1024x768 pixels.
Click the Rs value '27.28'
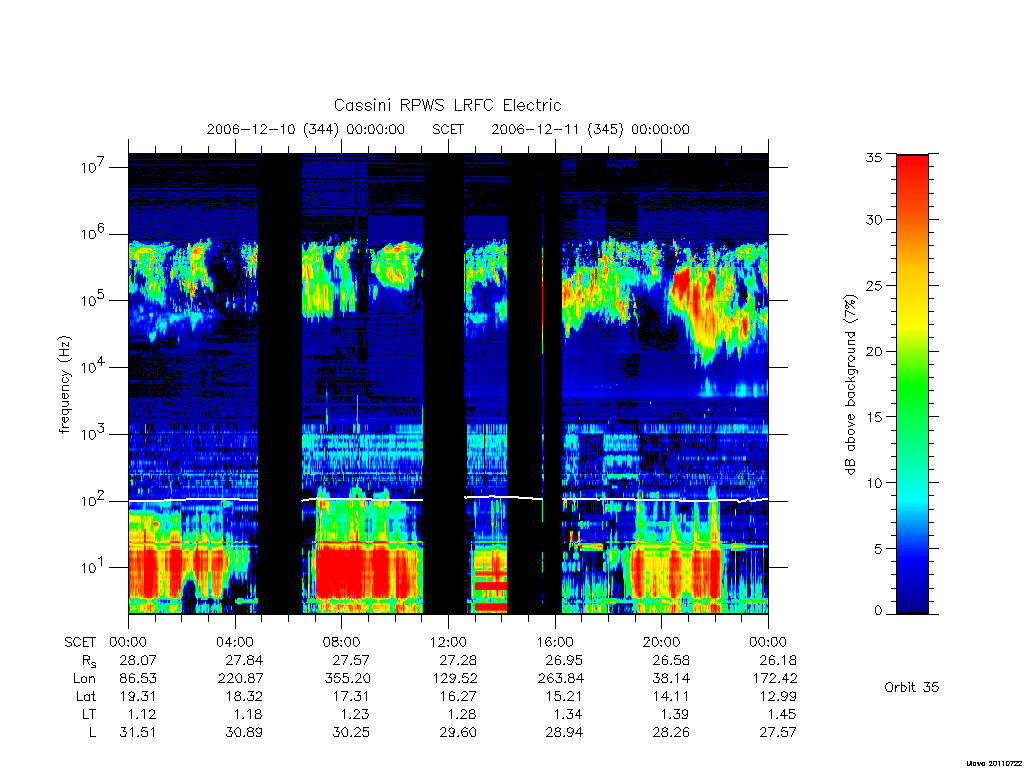[458, 660]
